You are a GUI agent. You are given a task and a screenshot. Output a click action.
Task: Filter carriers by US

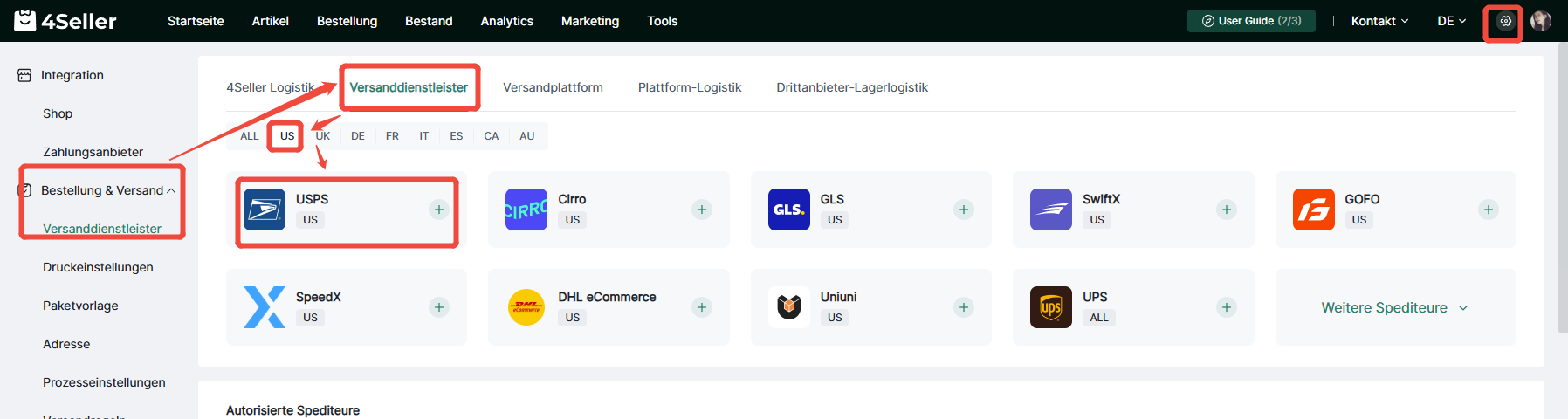(x=287, y=136)
